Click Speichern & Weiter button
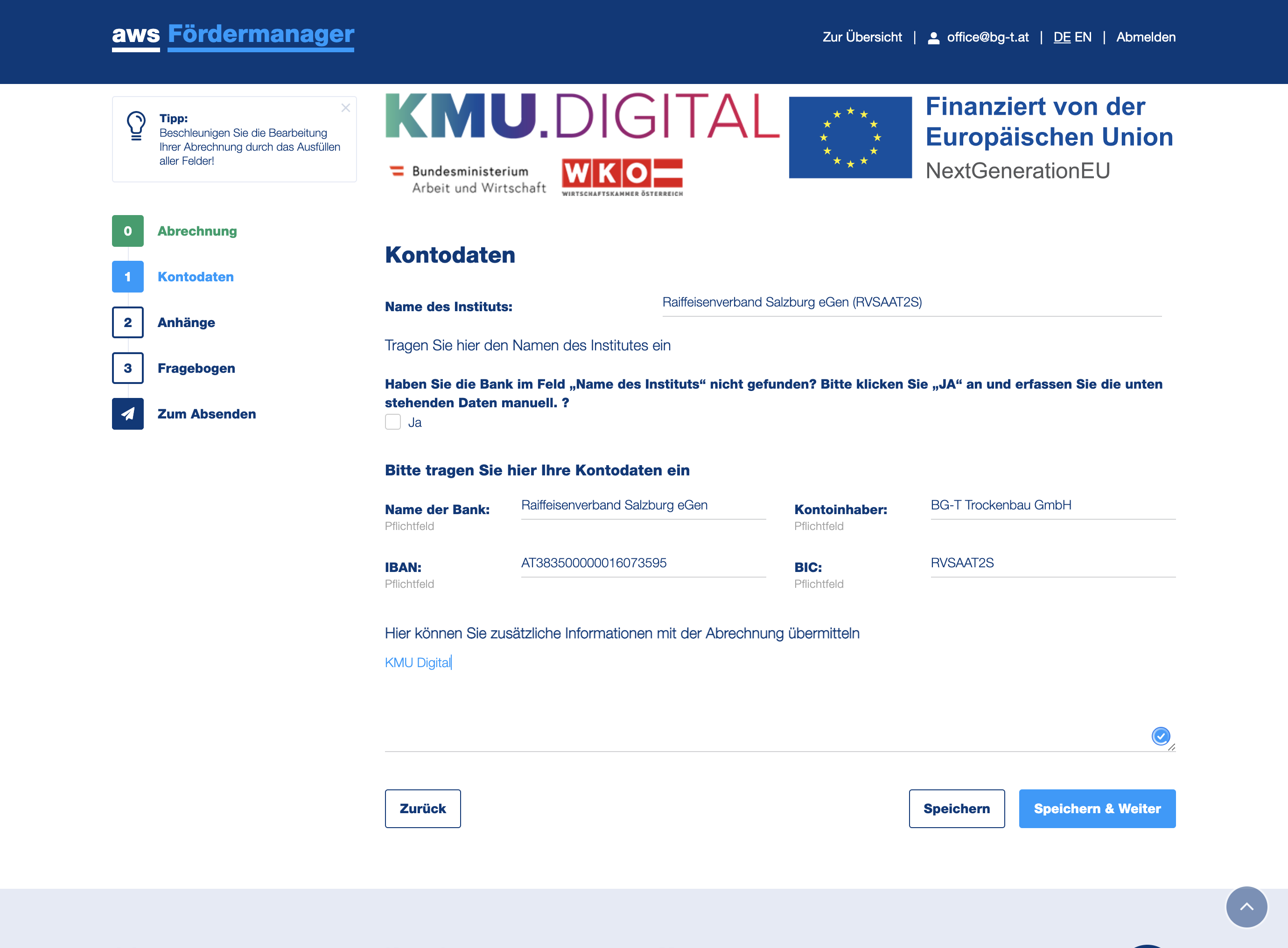Screen dimensions: 1288x948 [1098, 809]
